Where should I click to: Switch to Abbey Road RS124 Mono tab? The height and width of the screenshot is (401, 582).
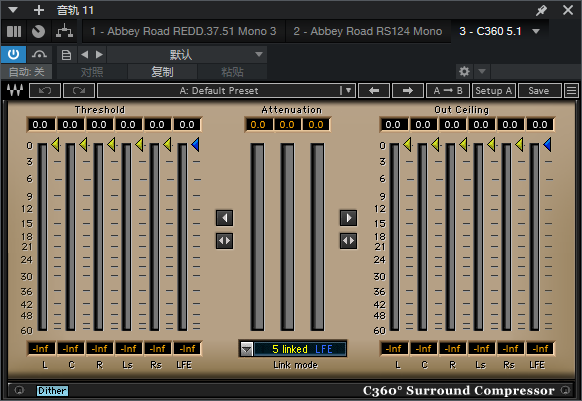367,31
